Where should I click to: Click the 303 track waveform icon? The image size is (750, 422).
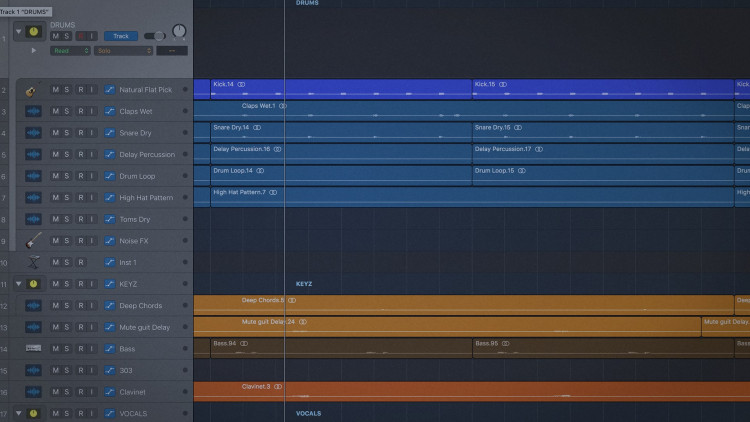tap(33, 370)
